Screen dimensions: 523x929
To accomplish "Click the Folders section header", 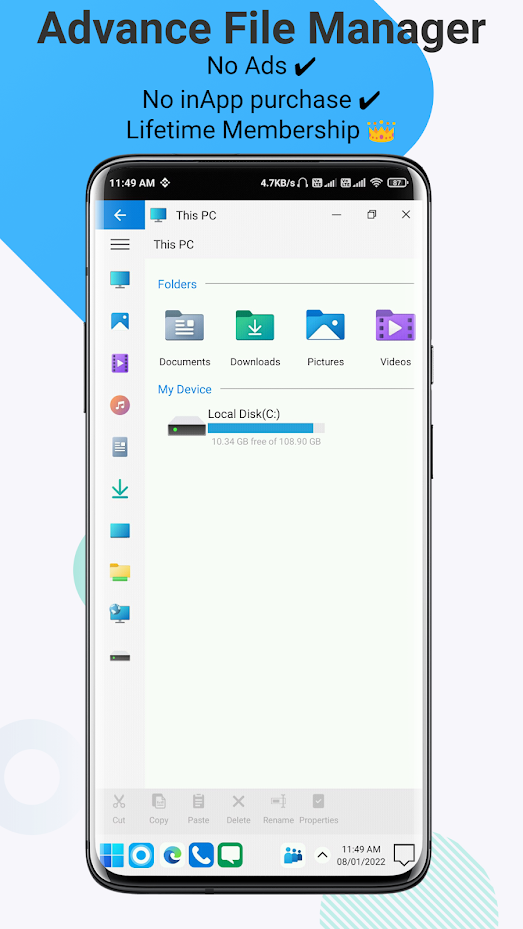I will pyautogui.click(x=177, y=284).
